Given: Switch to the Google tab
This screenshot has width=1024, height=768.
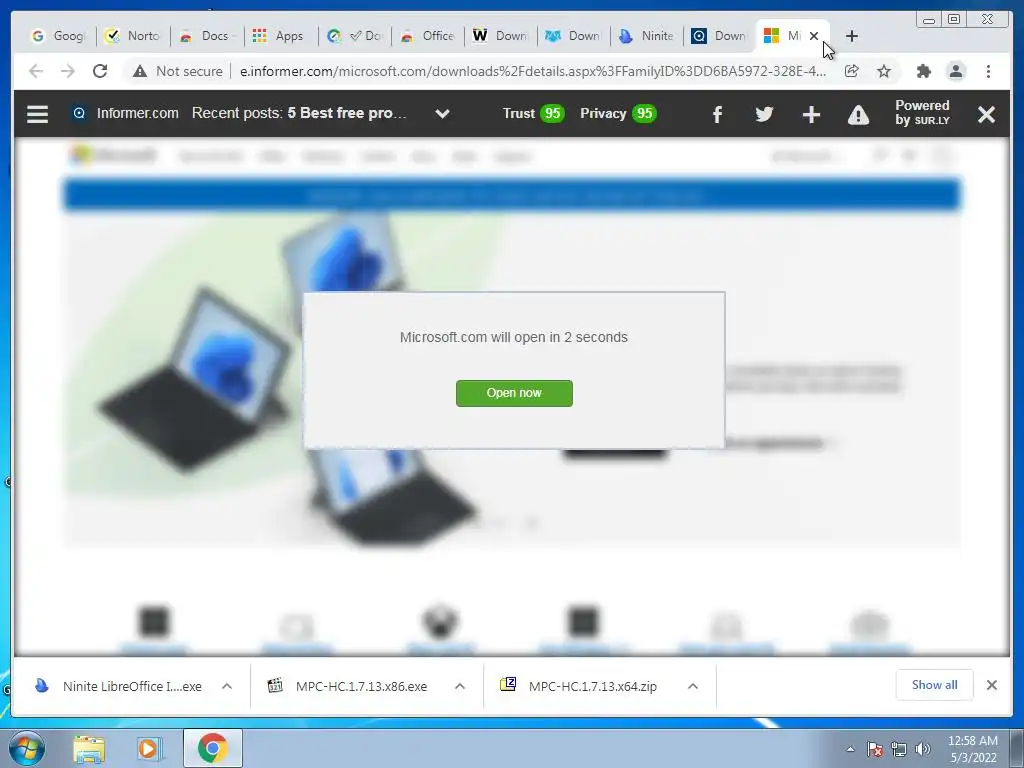Looking at the screenshot, I should point(59,36).
